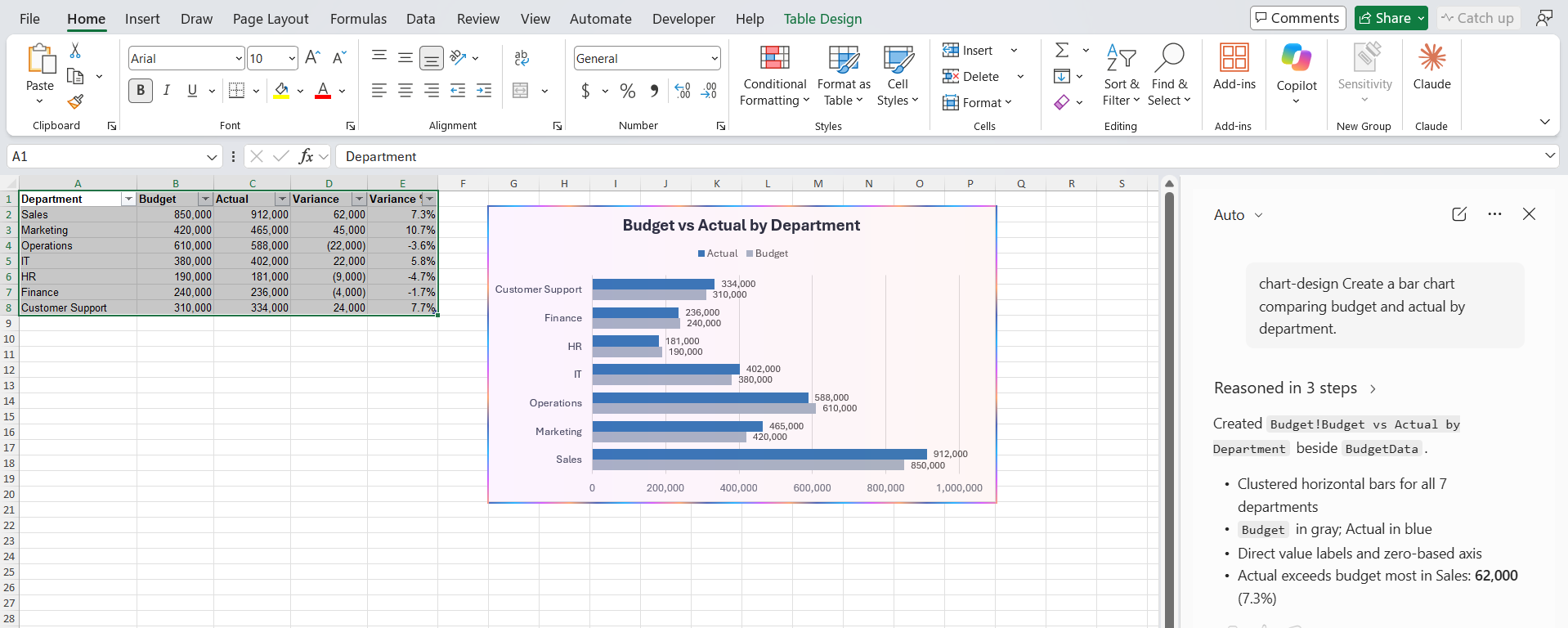Set Top Align vertical alignment

tap(379, 57)
